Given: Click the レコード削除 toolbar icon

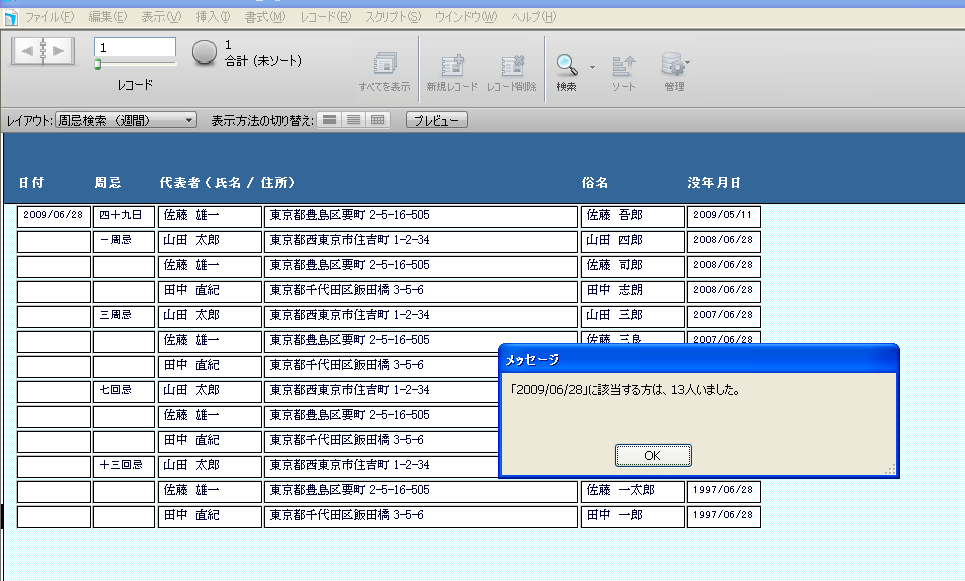Looking at the screenshot, I should tap(512, 65).
